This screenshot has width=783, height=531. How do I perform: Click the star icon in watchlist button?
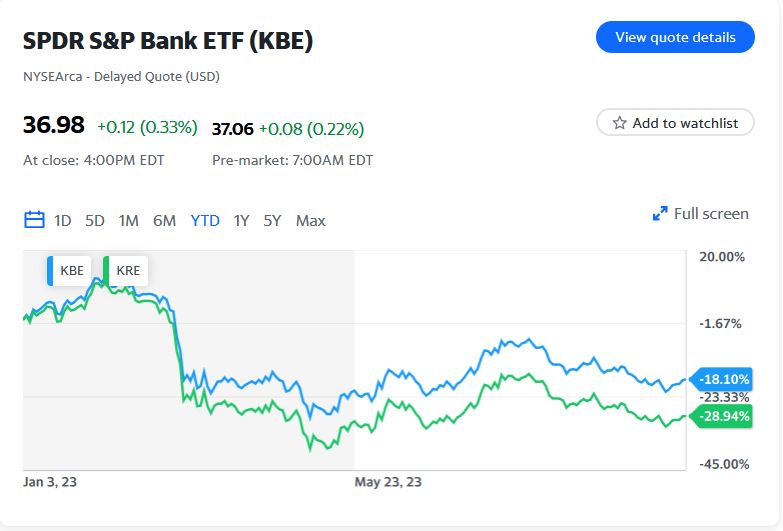[x=620, y=123]
